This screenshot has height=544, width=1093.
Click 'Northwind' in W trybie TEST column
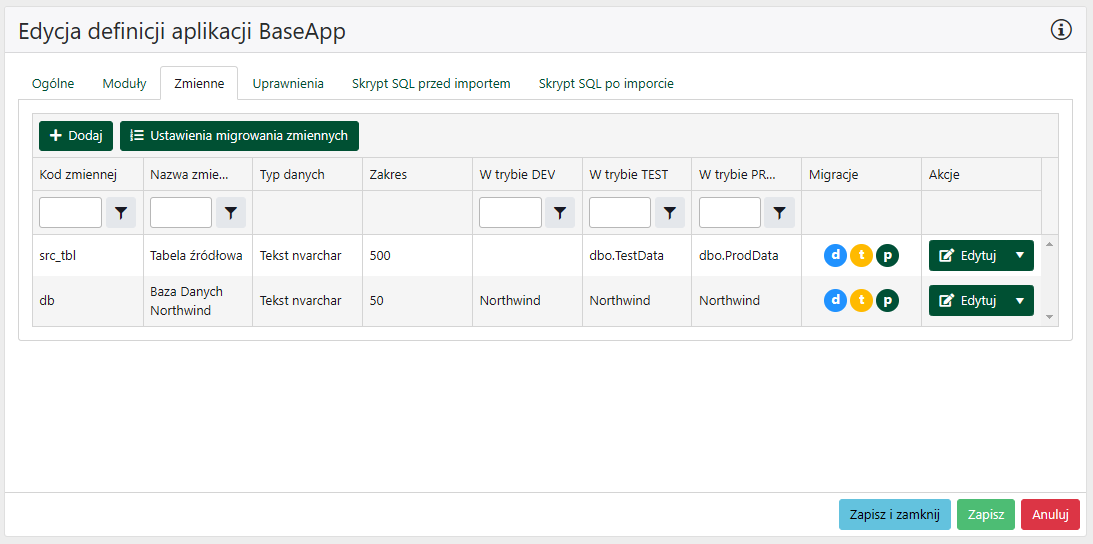[x=637, y=301]
